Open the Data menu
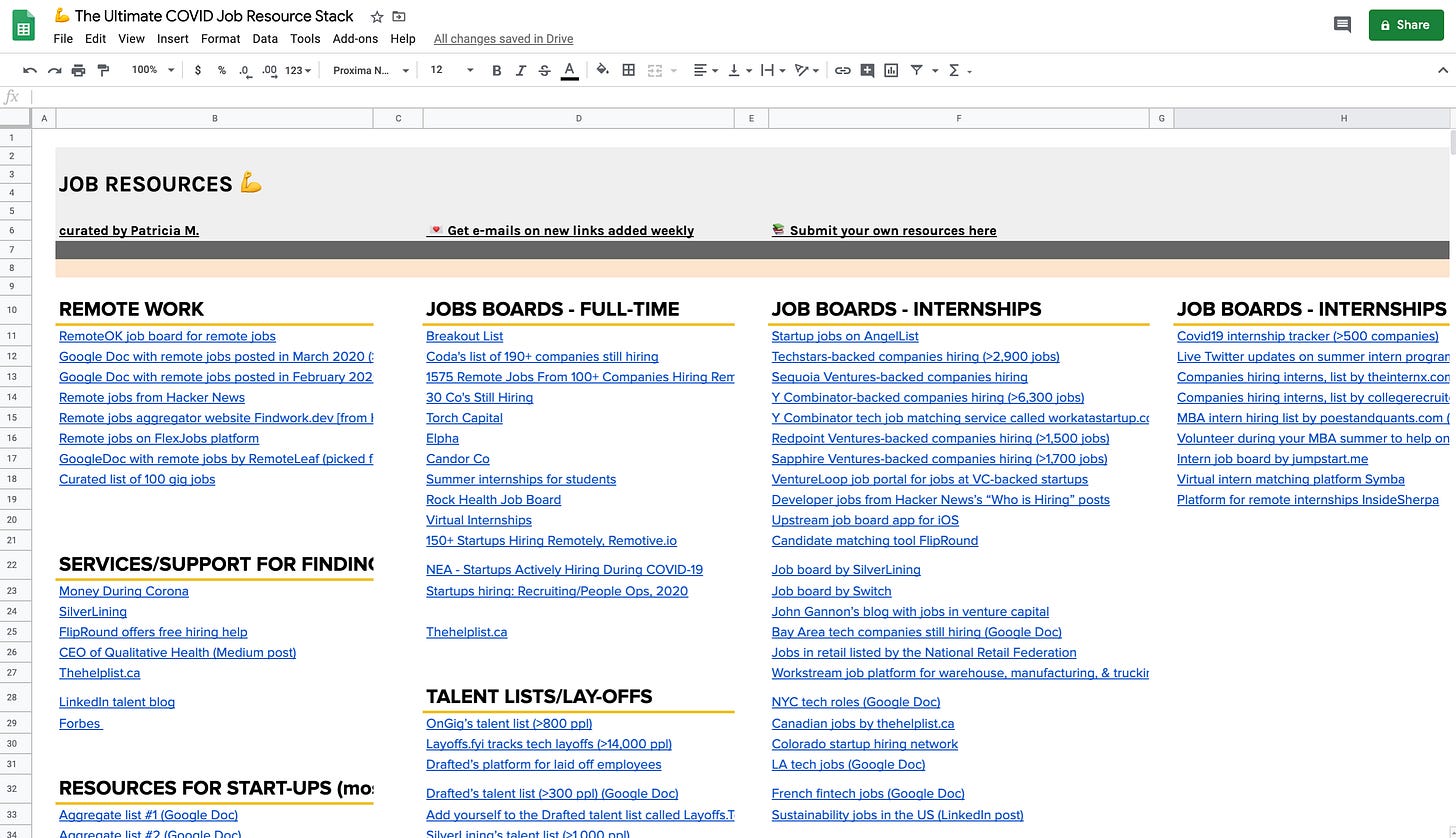This screenshot has width=1456, height=838. (x=265, y=39)
